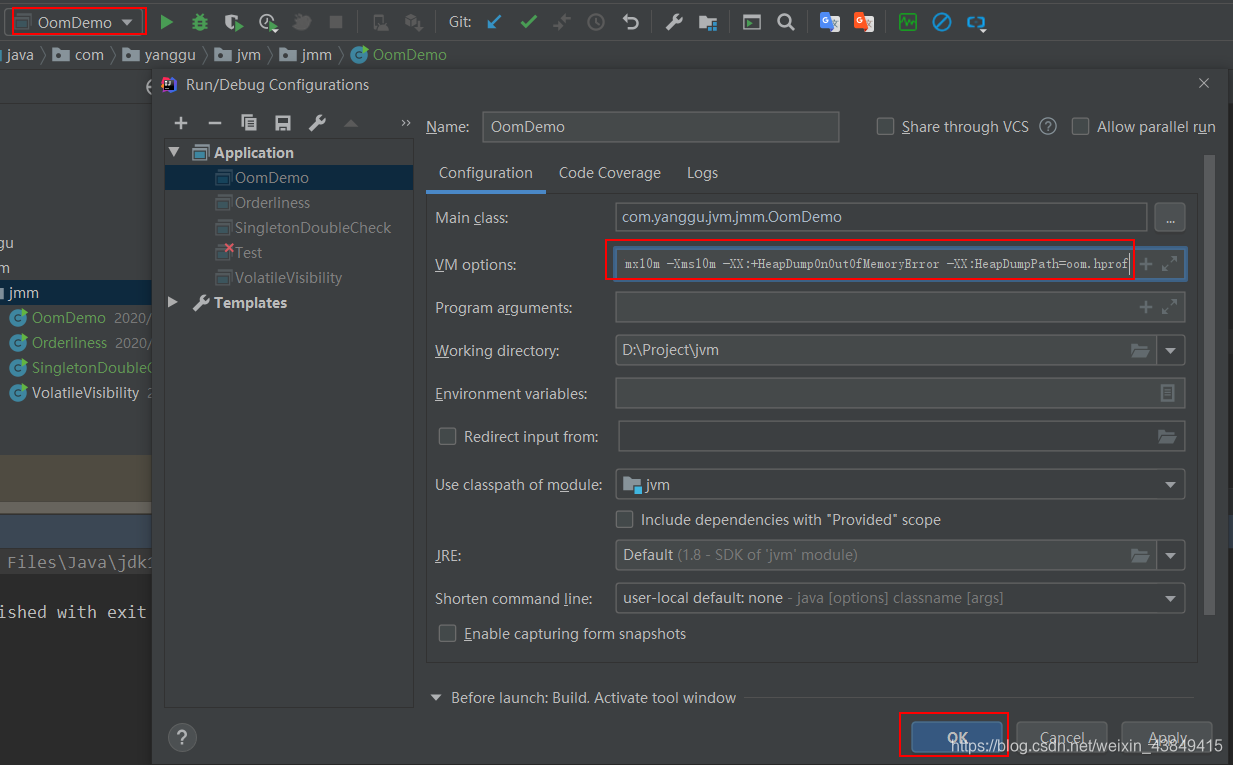Click the orange Google Translate icon

click(864, 22)
